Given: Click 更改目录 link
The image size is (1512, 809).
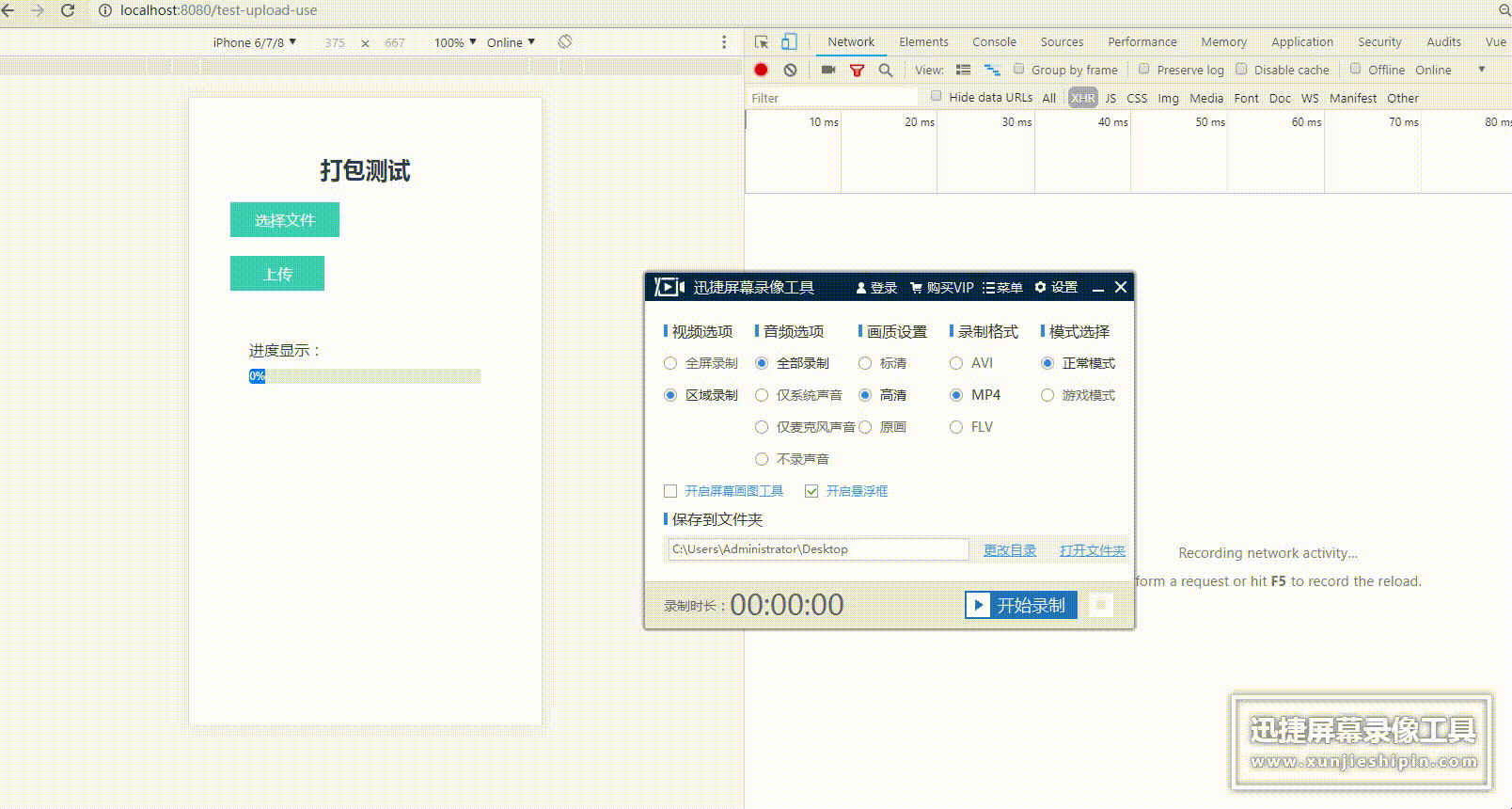Looking at the screenshot, I should pos(1010,550).
